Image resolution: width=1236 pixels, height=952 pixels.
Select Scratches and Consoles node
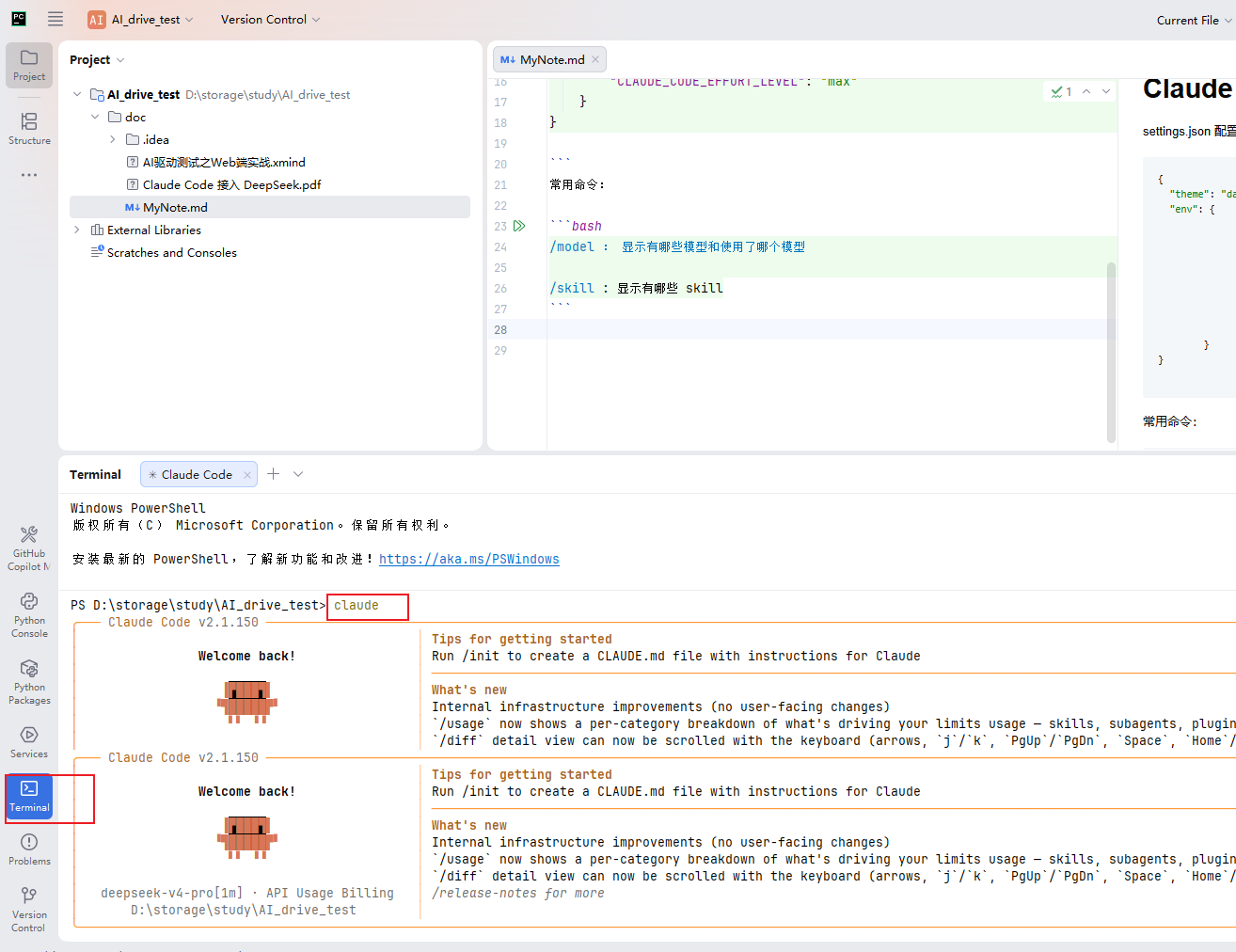click(171, 252)
